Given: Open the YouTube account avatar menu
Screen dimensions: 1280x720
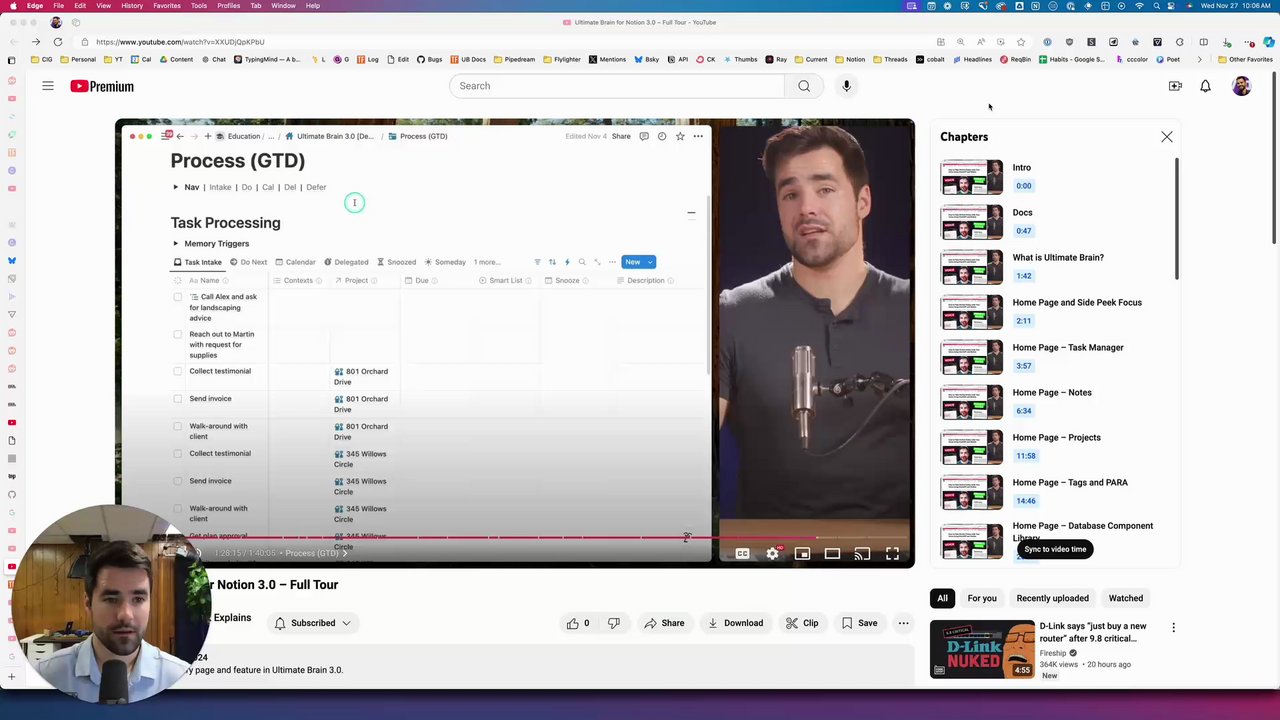Looking at the screenshot, I should (x=1241, y=86).
